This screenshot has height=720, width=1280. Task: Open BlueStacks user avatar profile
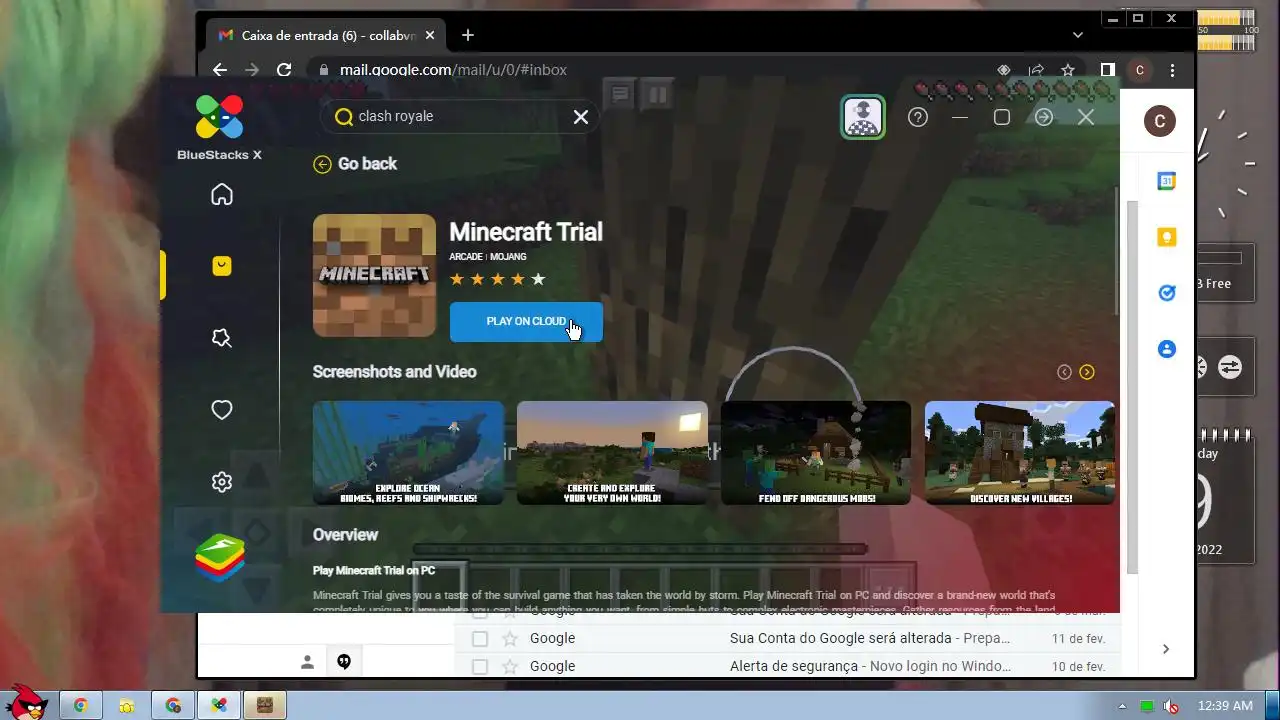coord(863,117)
